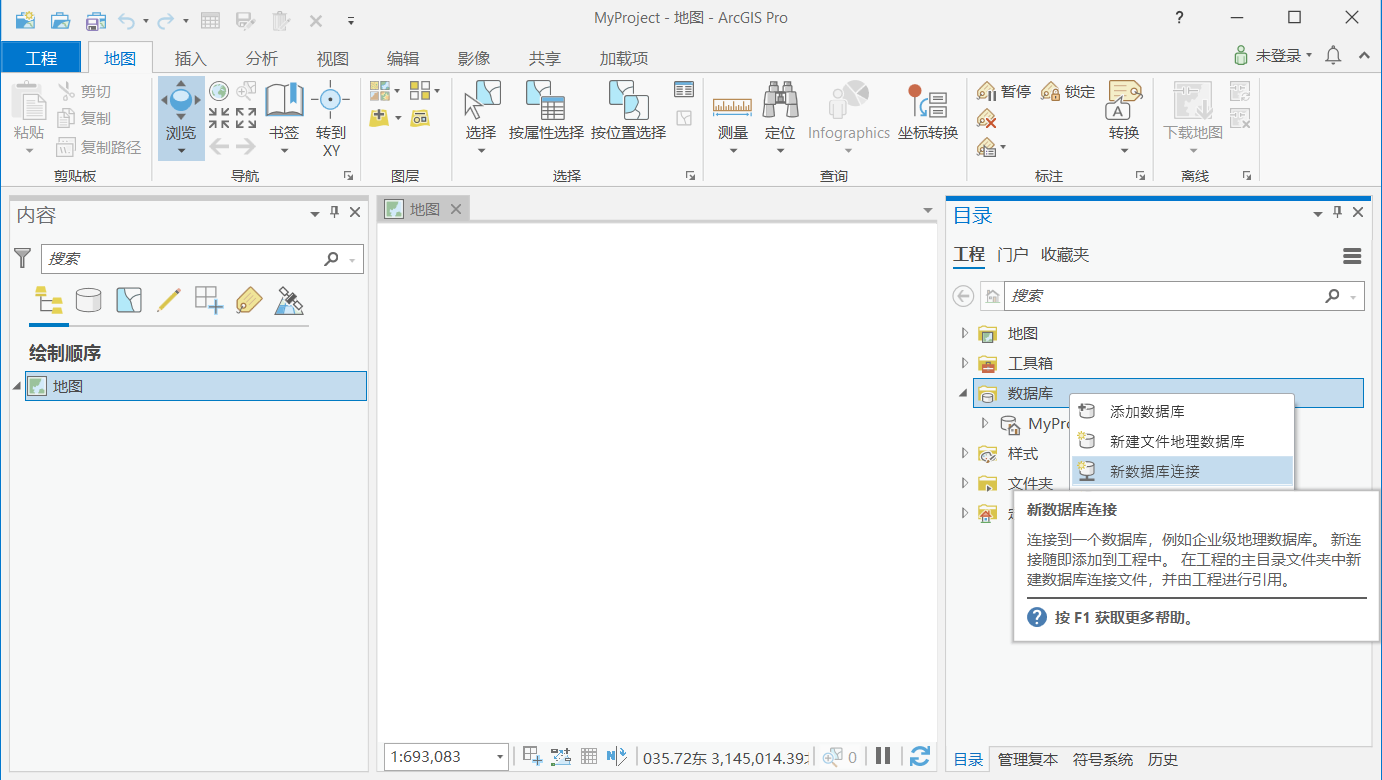Screen dimensions: 1382x780
Task: Expand the 样式 node in 目录 tree
Action: coord(964,453)
